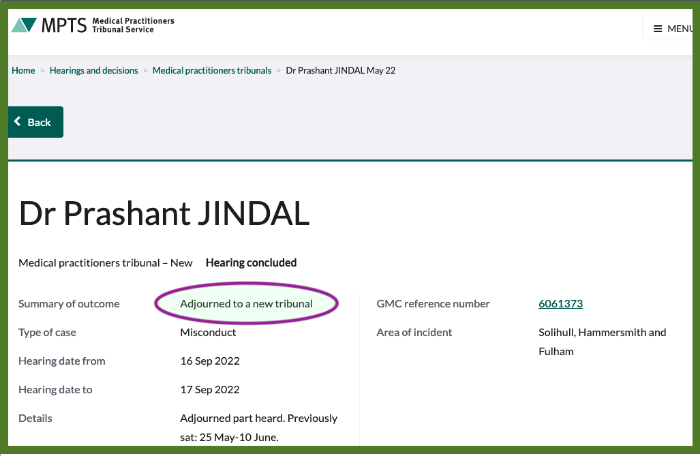Click the 'Hearing date from' label

62,361
